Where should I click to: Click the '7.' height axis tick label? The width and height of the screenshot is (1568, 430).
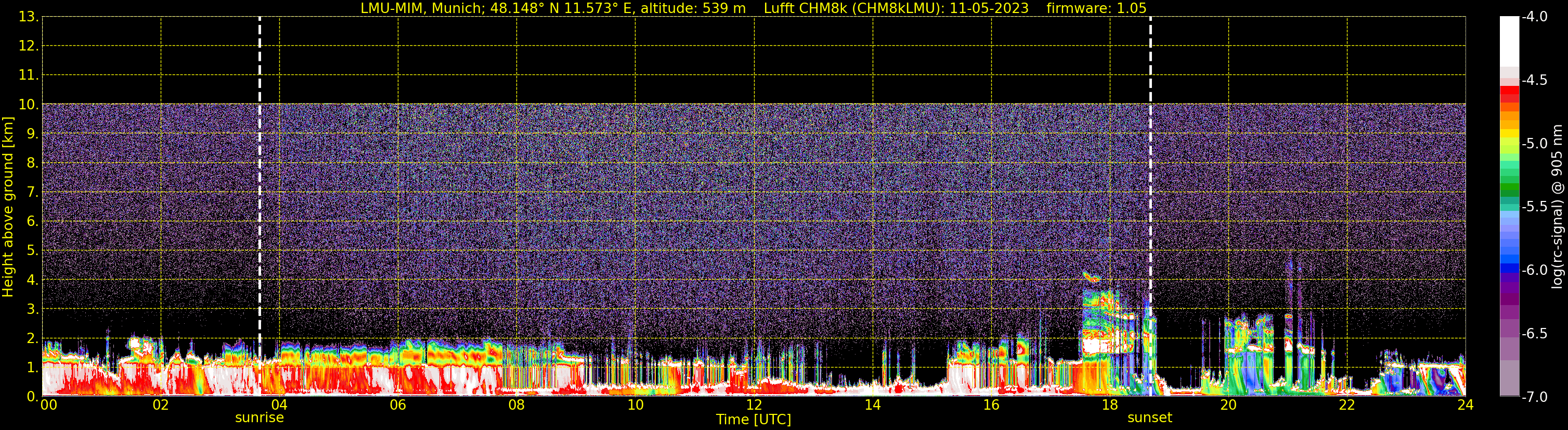[32, 193]
